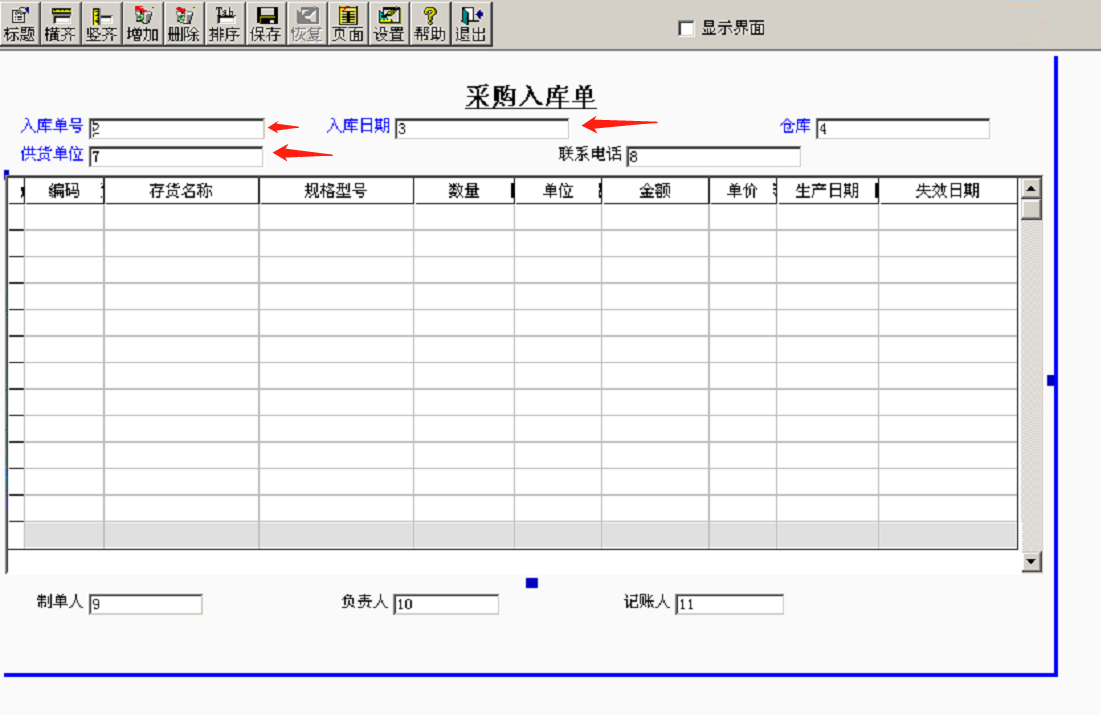Click the 恢复 (restore) toolbar icon
The image size is (1101, 715).
point(307,24)
